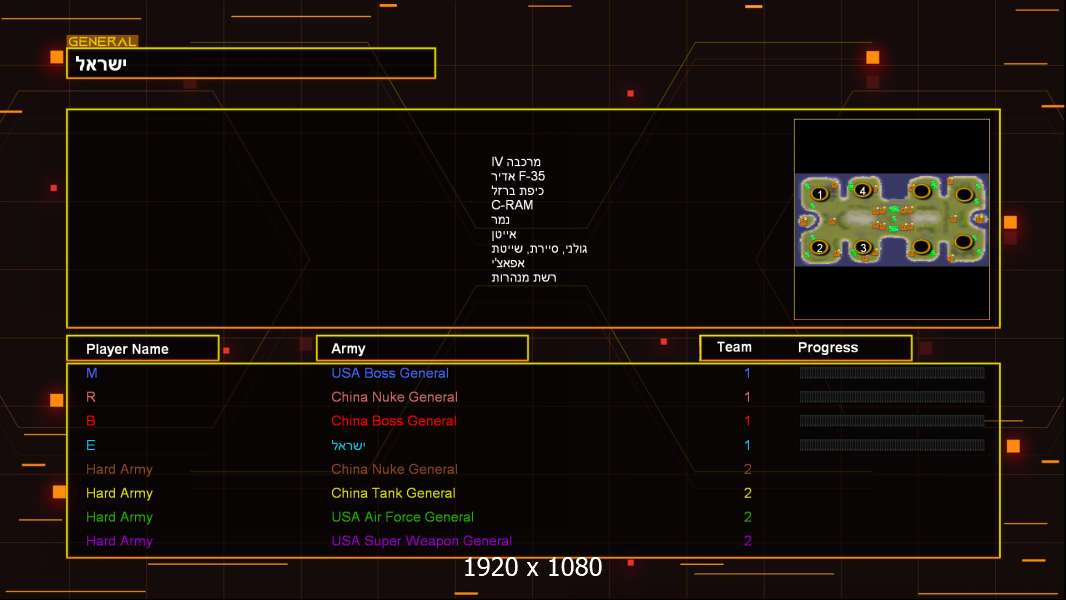
Task: Click start position 4 on the map preview
Action: click(863, 190)
